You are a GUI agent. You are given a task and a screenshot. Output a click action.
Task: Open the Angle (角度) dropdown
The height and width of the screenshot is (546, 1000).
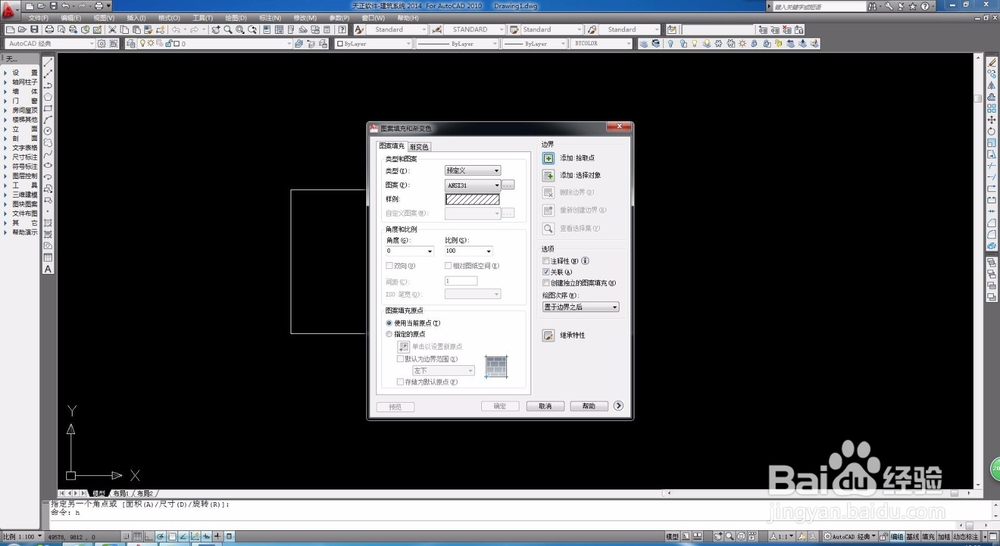409,251
